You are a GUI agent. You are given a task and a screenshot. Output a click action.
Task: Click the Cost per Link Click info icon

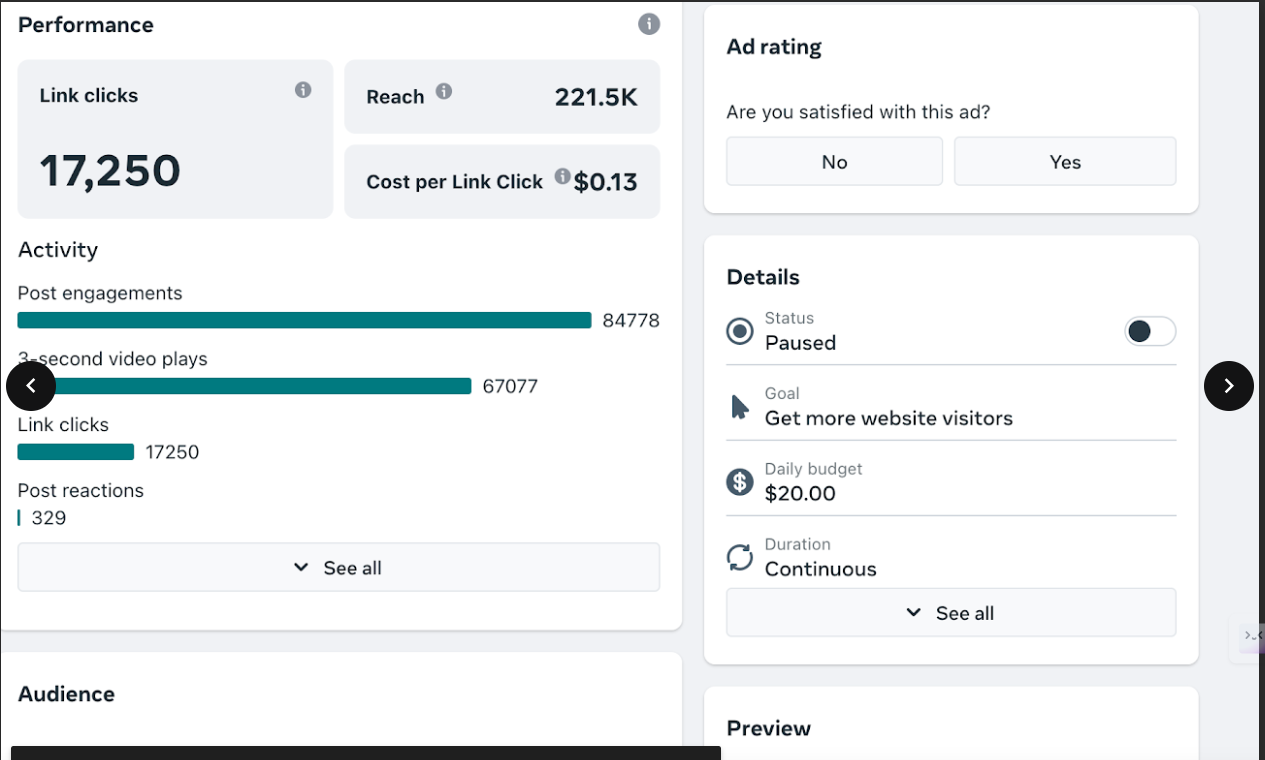562,177
